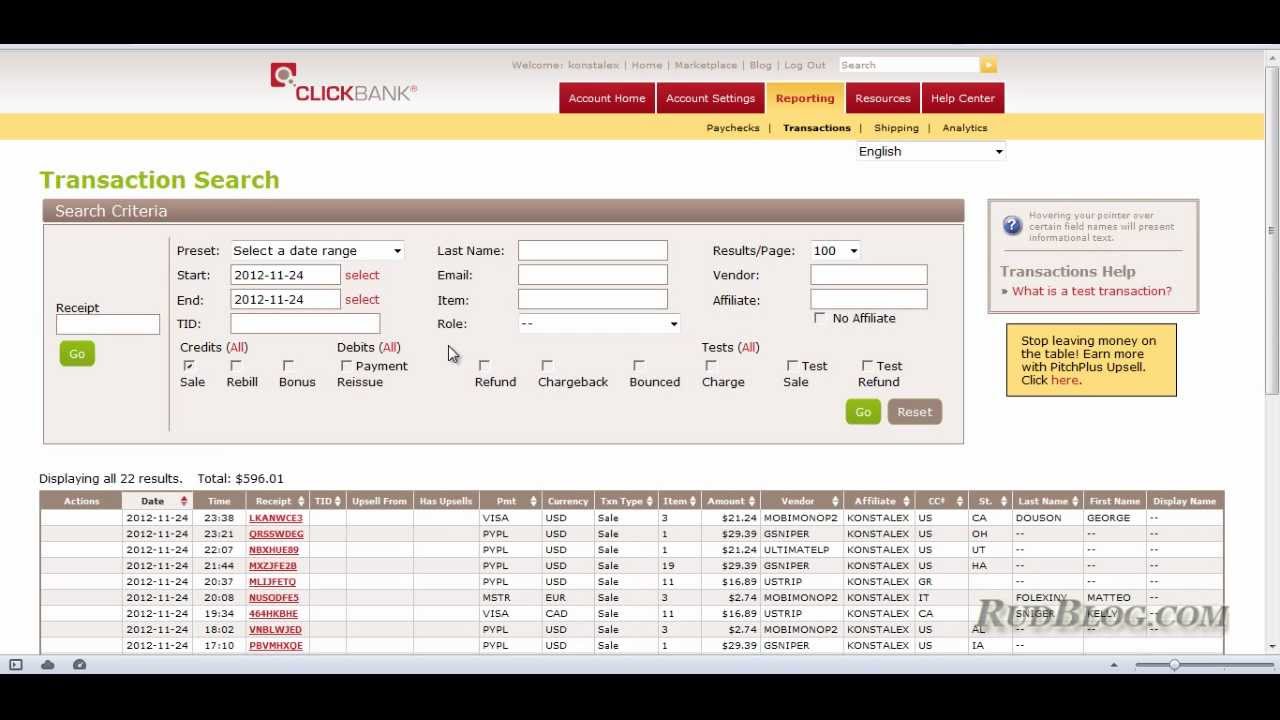Open the Account Home tab
This screenshot has height=720, width=1280.
[x=607, y=98]
